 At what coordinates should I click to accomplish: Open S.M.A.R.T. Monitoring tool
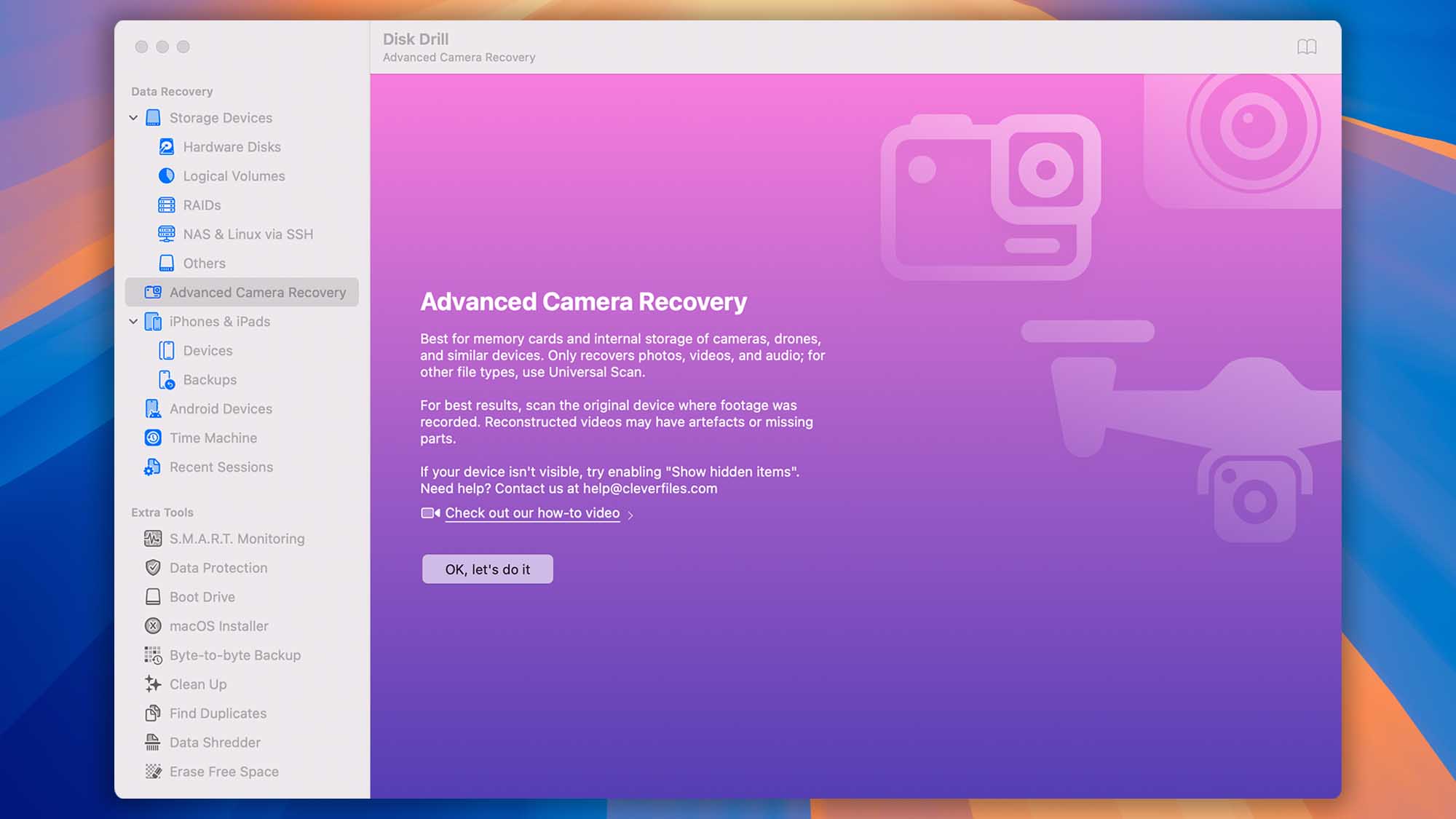tap(242, 539)
